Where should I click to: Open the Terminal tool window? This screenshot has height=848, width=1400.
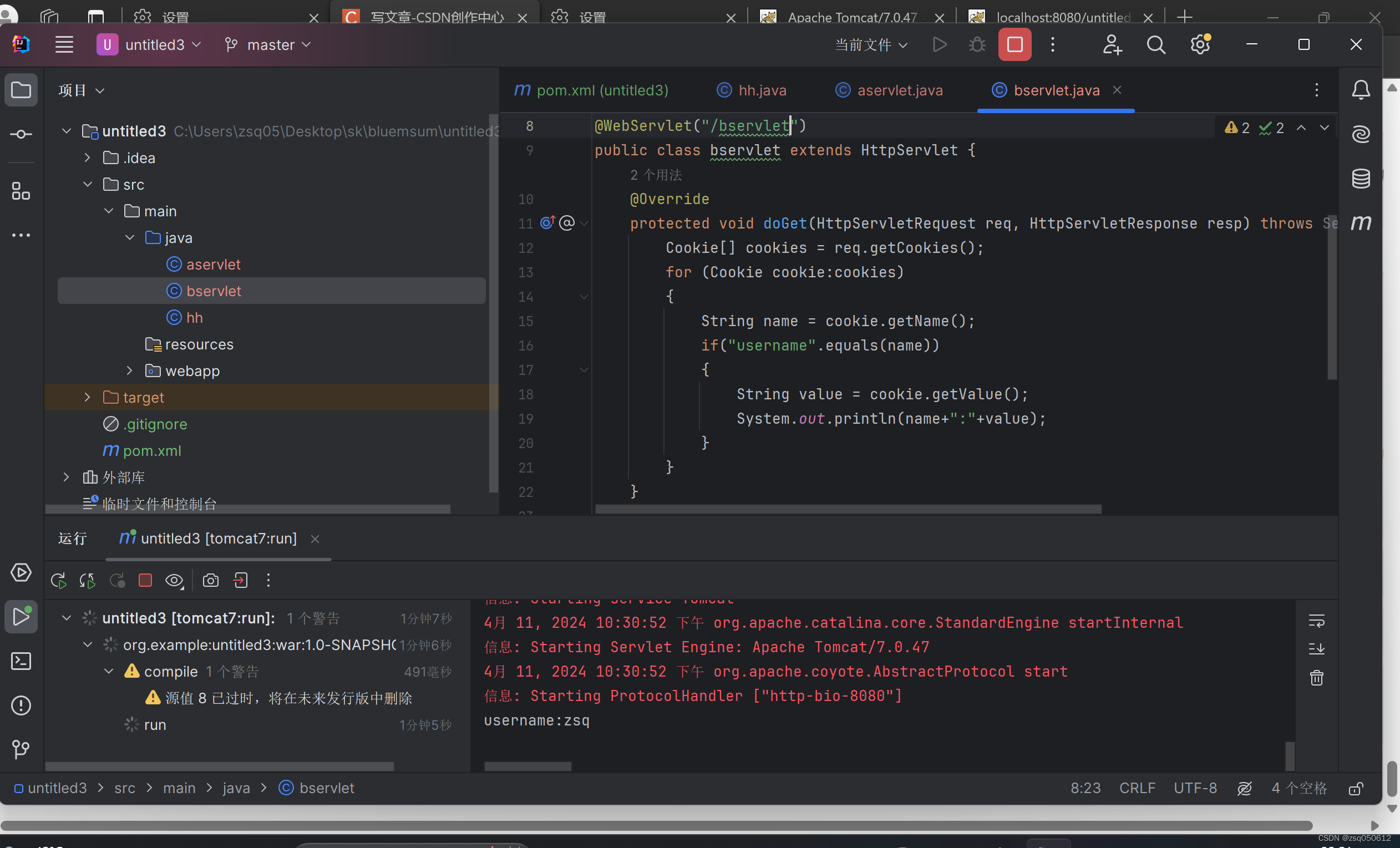21,661
